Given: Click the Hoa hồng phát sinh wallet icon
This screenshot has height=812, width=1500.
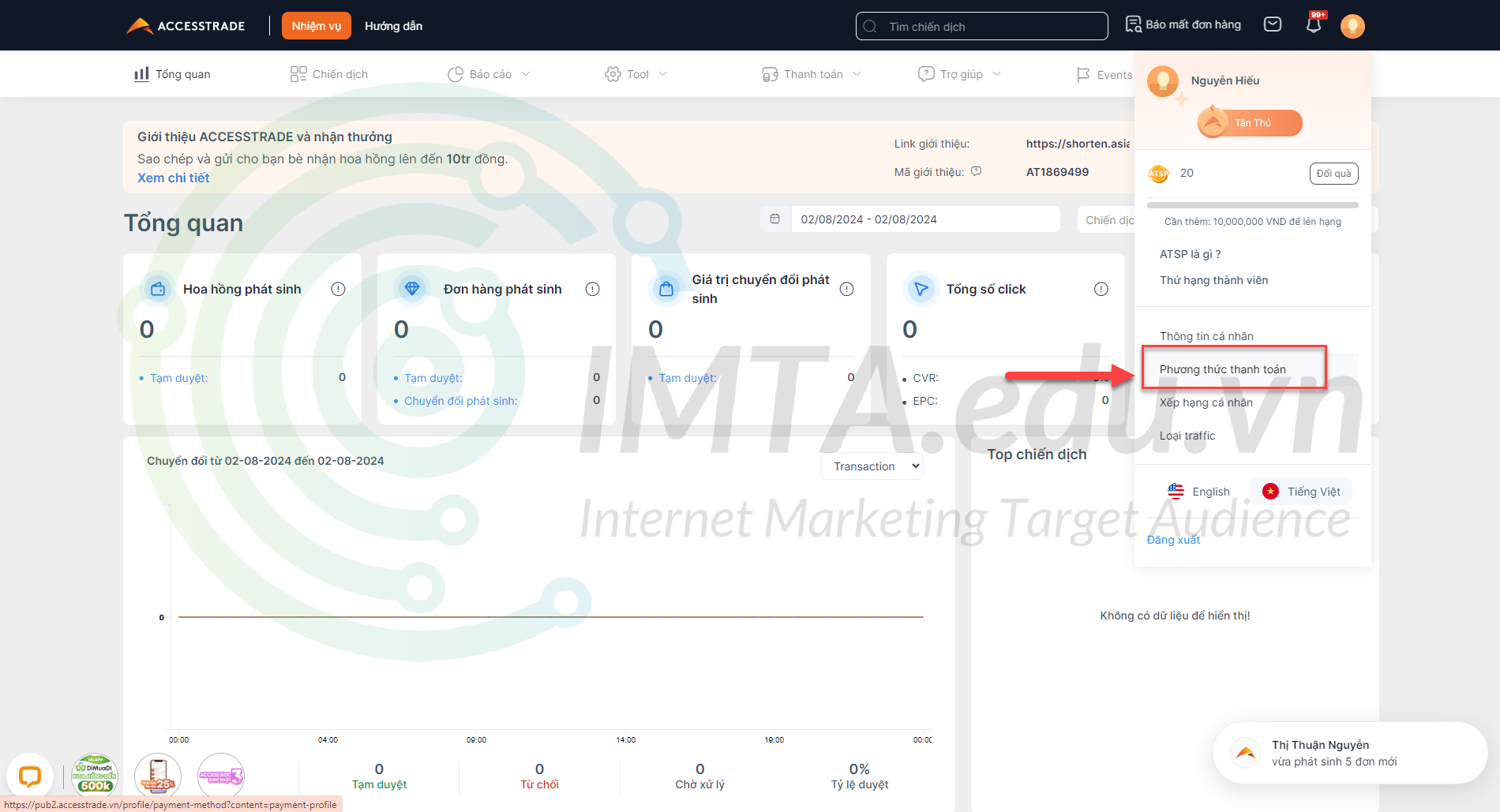Looking at the screenshot, I should tap(158, 289).
